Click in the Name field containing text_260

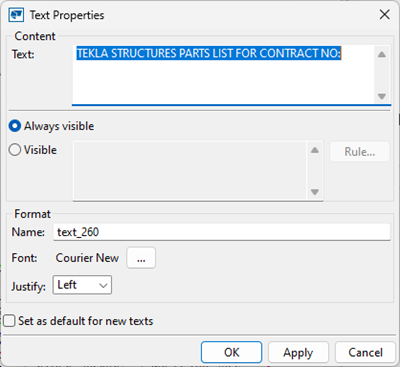click(x=222, y=232)
